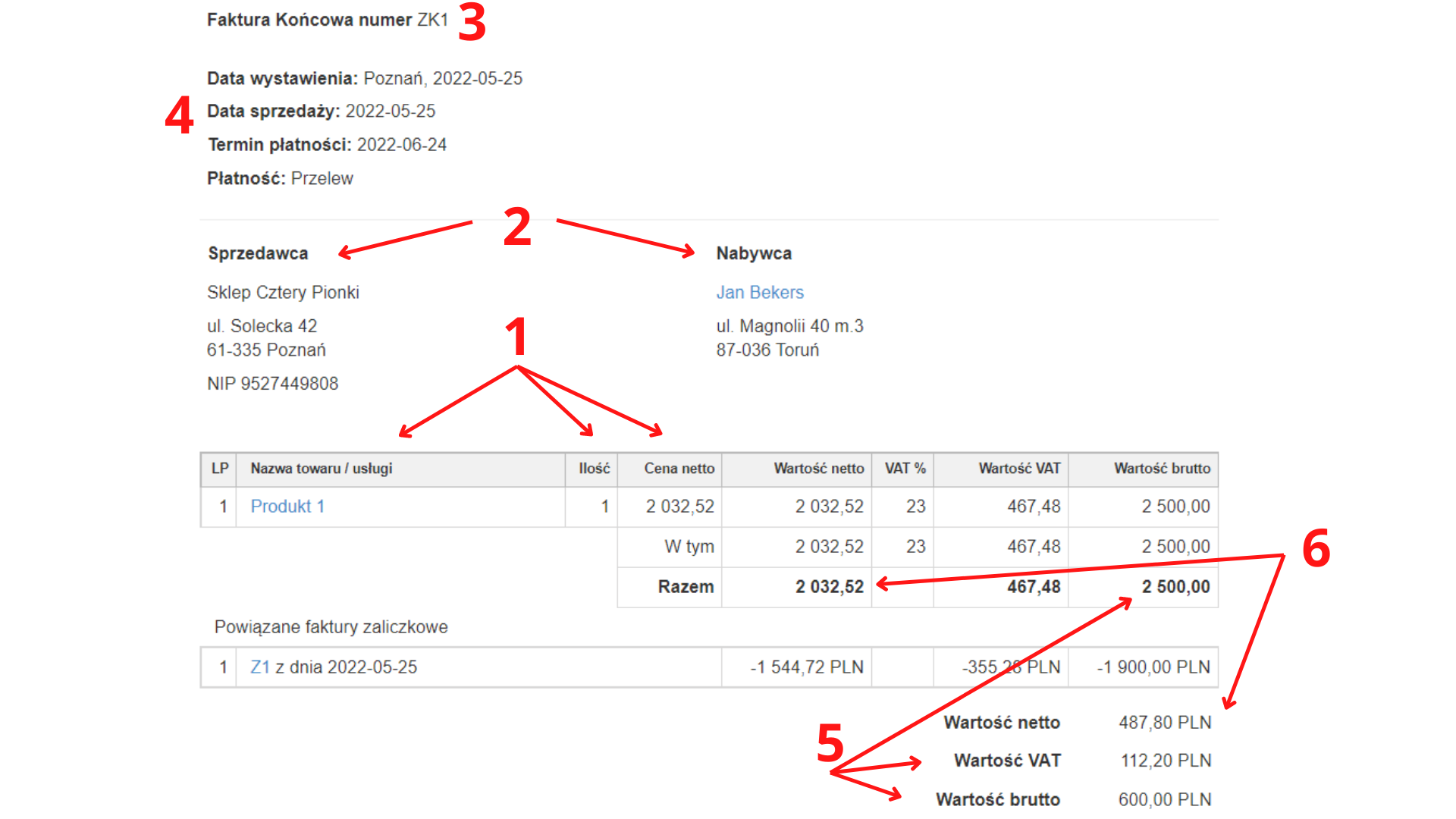Click the seller city '61-335 Poznań'
1456x819 pixels.
(x=266, y=350)
